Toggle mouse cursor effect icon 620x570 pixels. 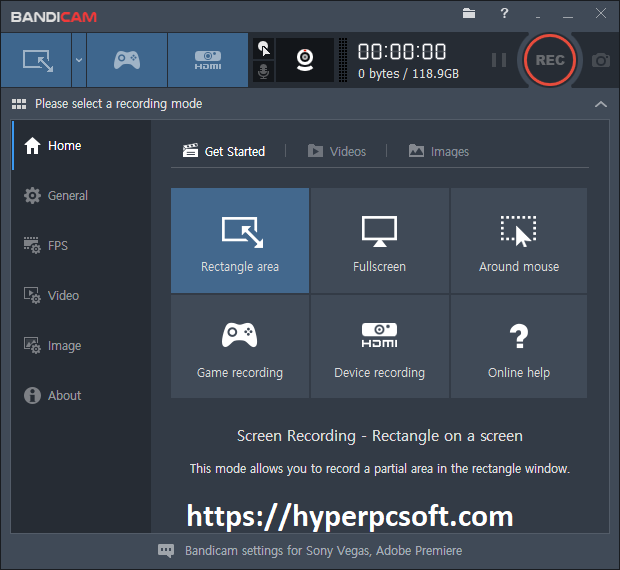(x=264, y=49)
